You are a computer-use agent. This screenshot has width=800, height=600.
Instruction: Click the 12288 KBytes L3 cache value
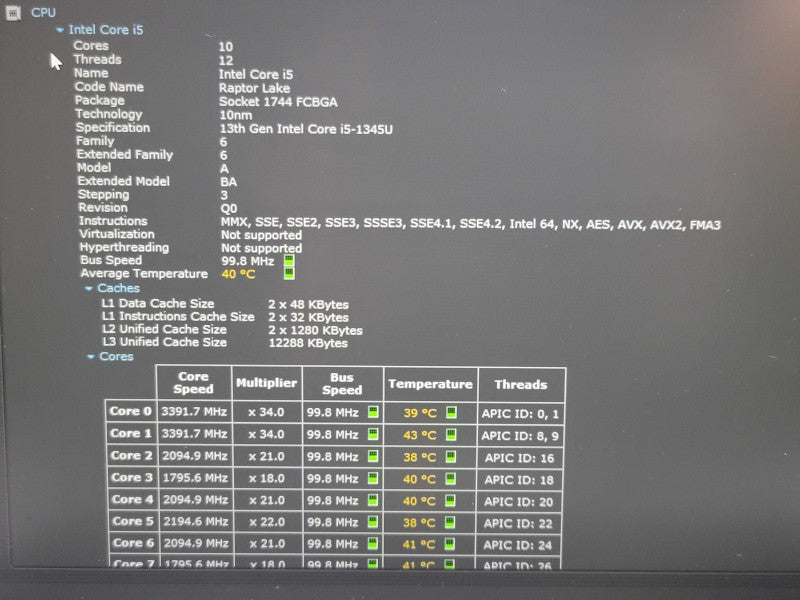[308, 343]
